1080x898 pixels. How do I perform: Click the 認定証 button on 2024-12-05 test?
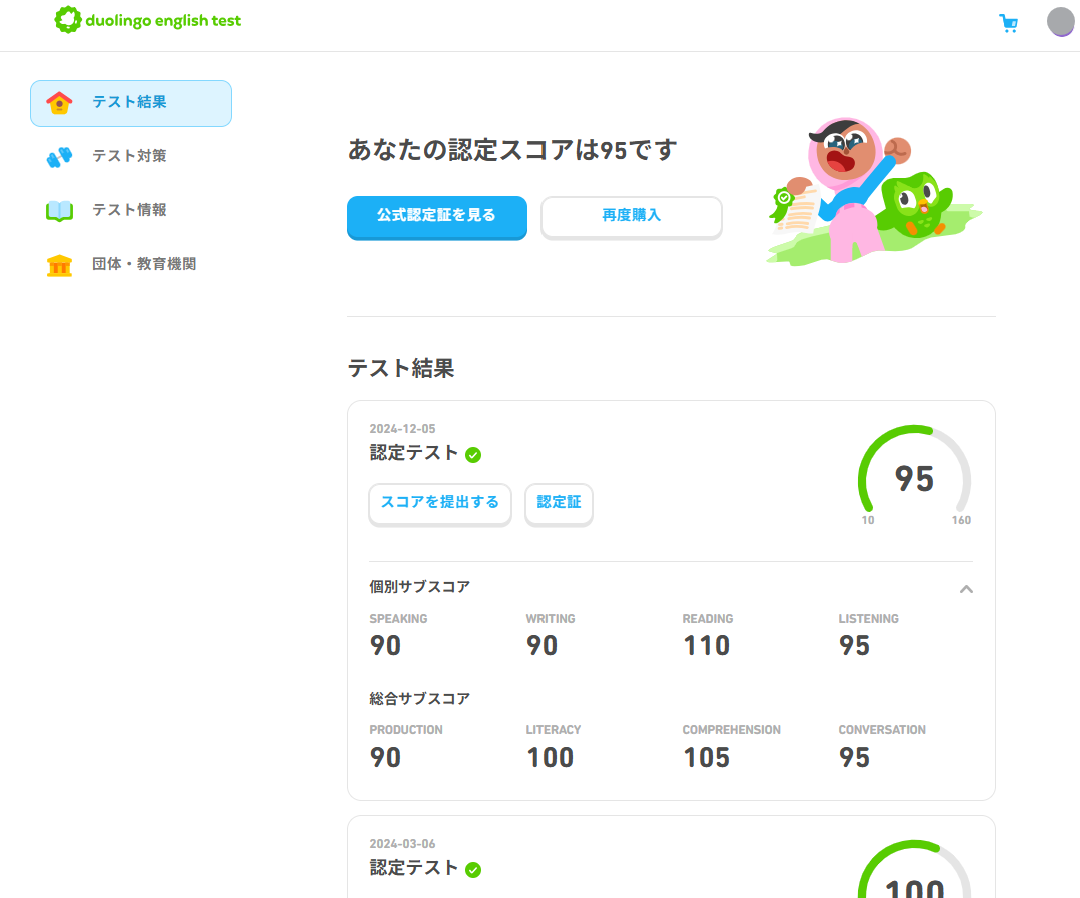(x=559, y=504)
